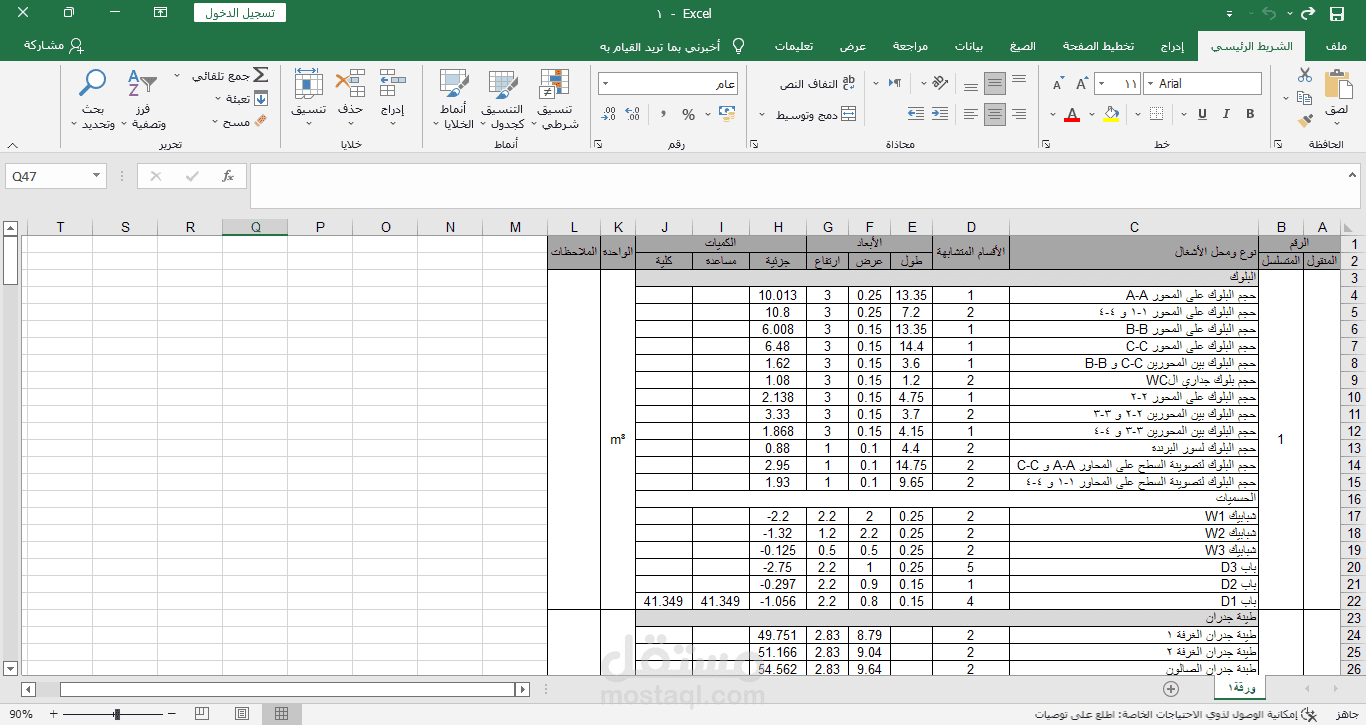
Task: Toggle middle vertical alignment
Action: [x=995, y=84]
